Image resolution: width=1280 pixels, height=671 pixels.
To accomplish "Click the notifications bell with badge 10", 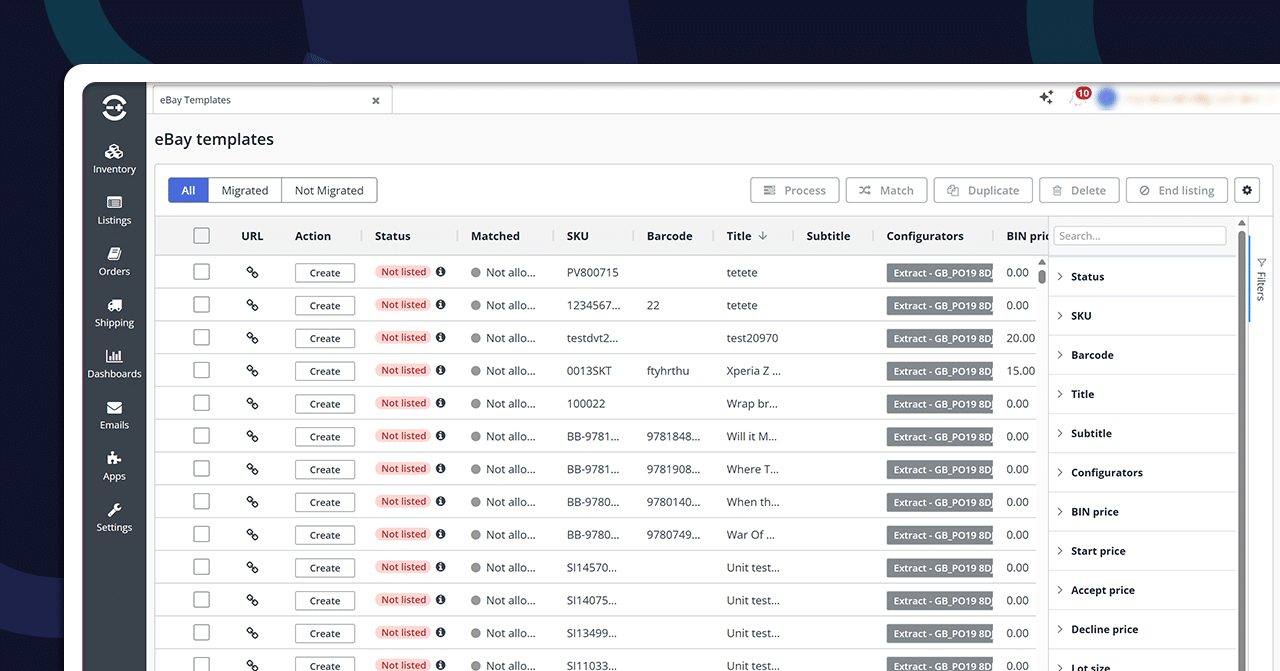I will click(1078, 98).
